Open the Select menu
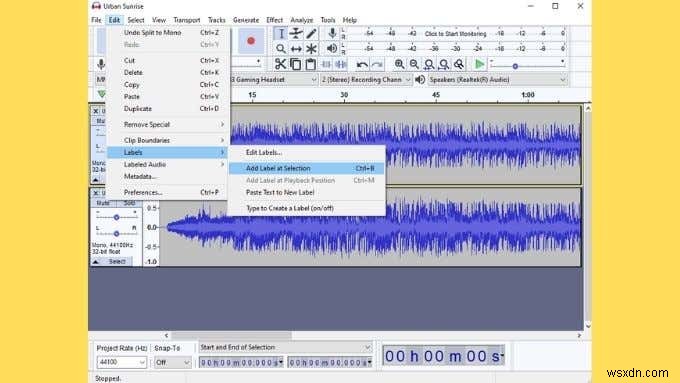This screenshot has height=383, width=680. [x=136, y=20]
